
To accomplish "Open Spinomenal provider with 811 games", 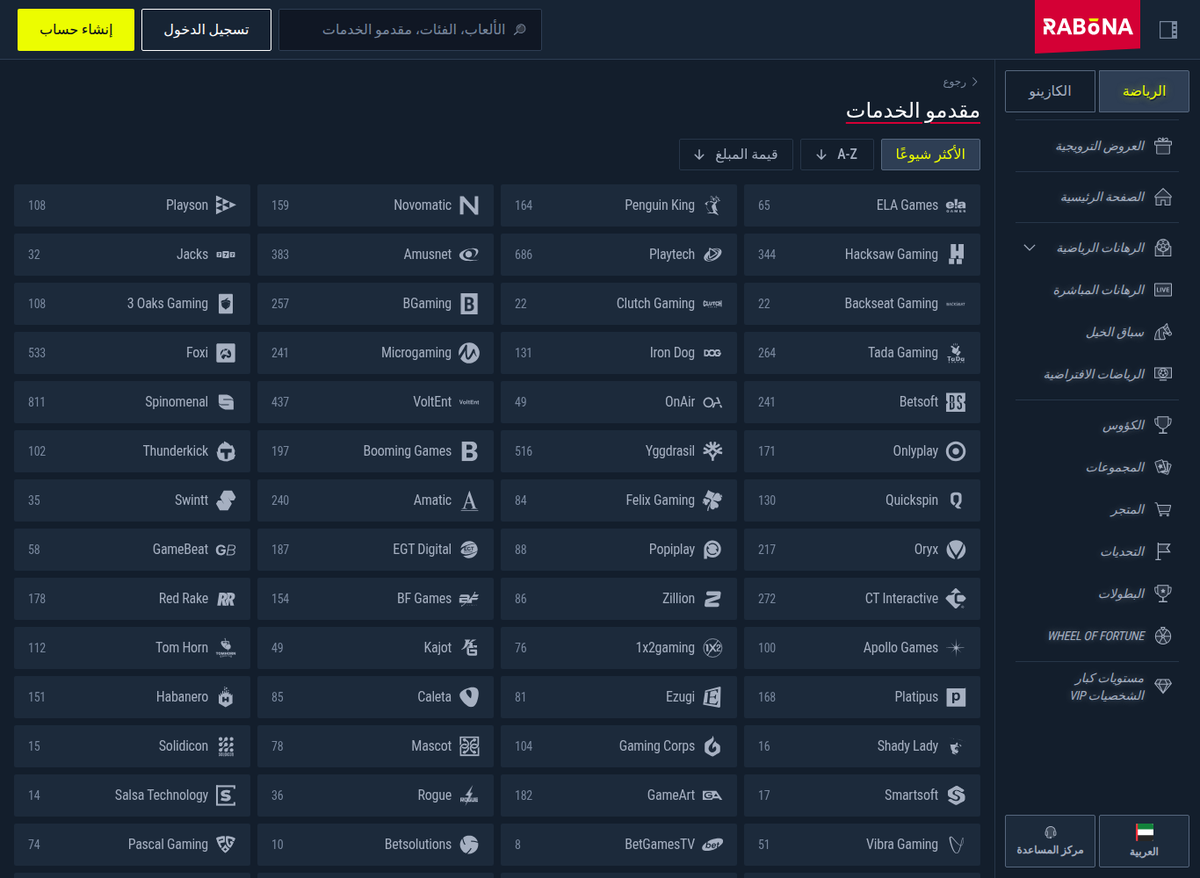I will coord(132,402).
